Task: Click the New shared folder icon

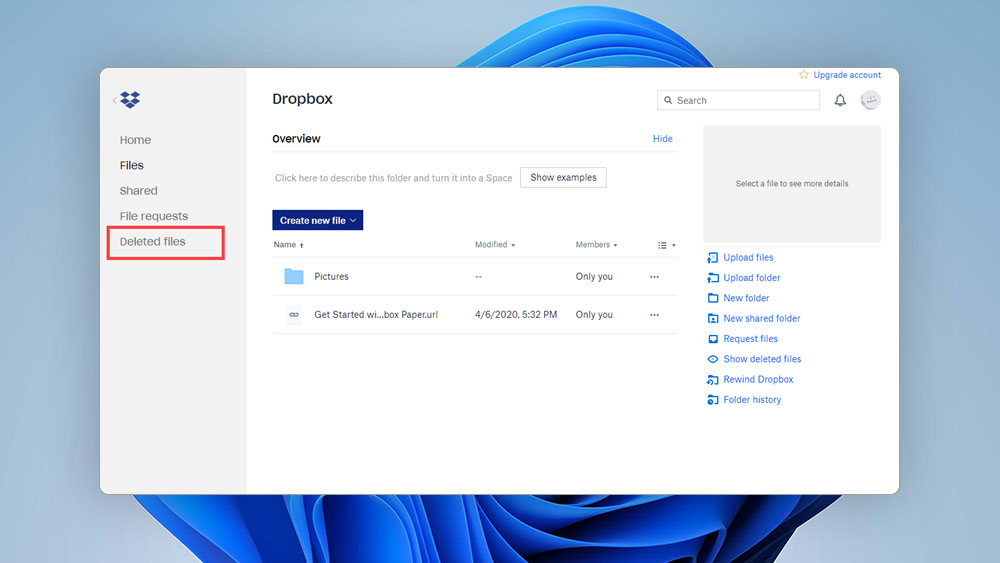Action: 712,319
